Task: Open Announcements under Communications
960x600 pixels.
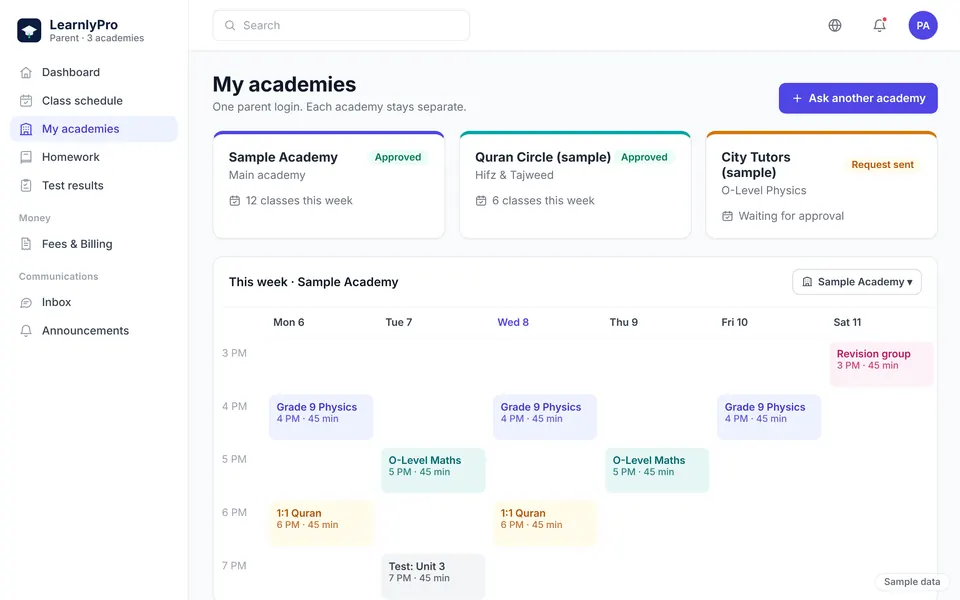Action: pos(94,331)
